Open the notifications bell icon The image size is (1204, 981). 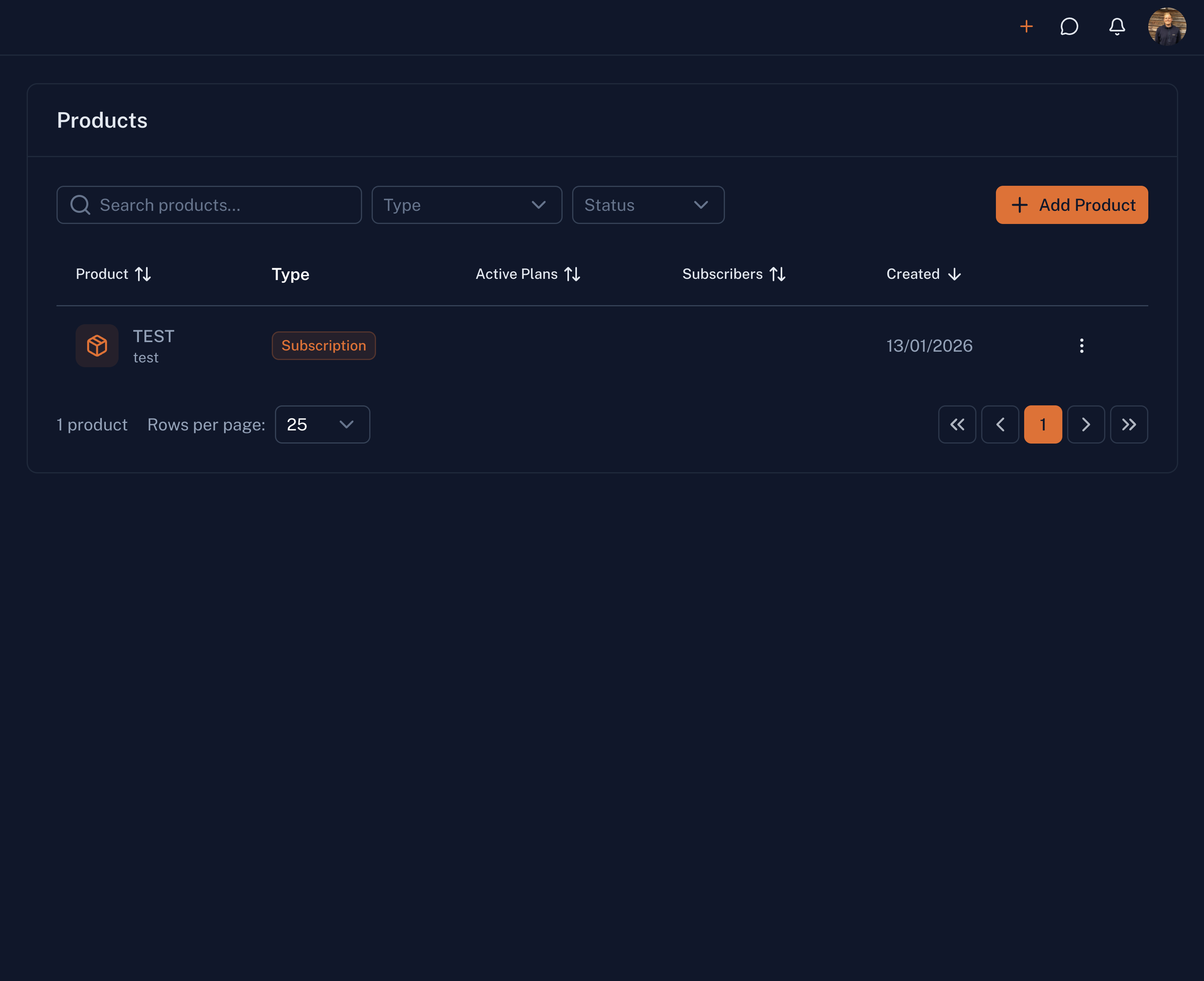[x=1116, y=27]
